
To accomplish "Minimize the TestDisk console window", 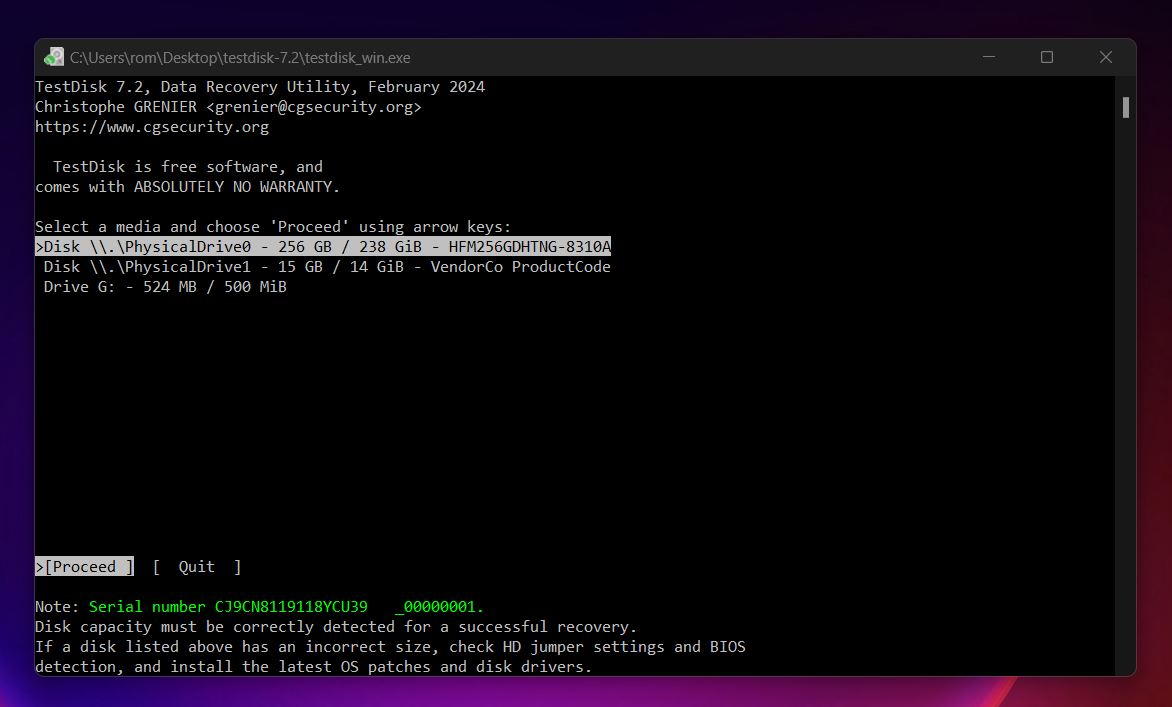I will pos(989,57).
